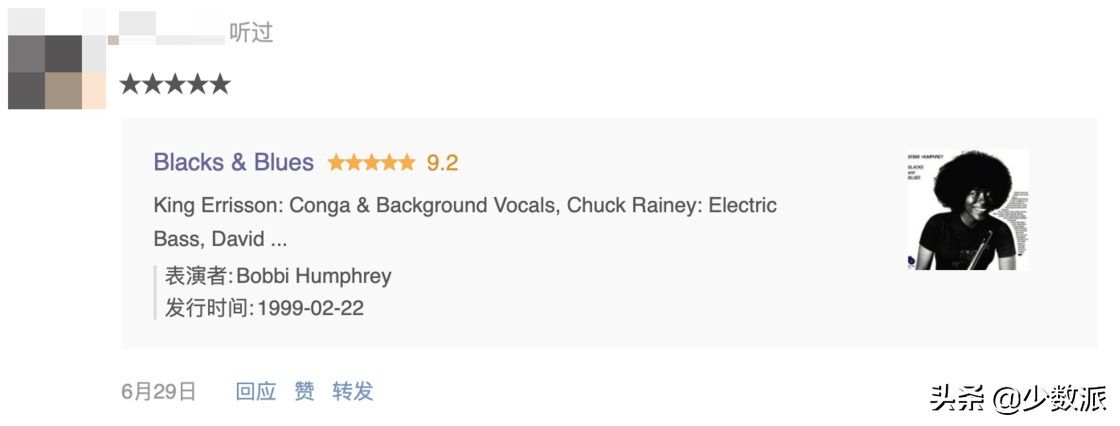
Task: Click the 表演者 Bobbi Humphrey line
Action: tap(278, 276)
